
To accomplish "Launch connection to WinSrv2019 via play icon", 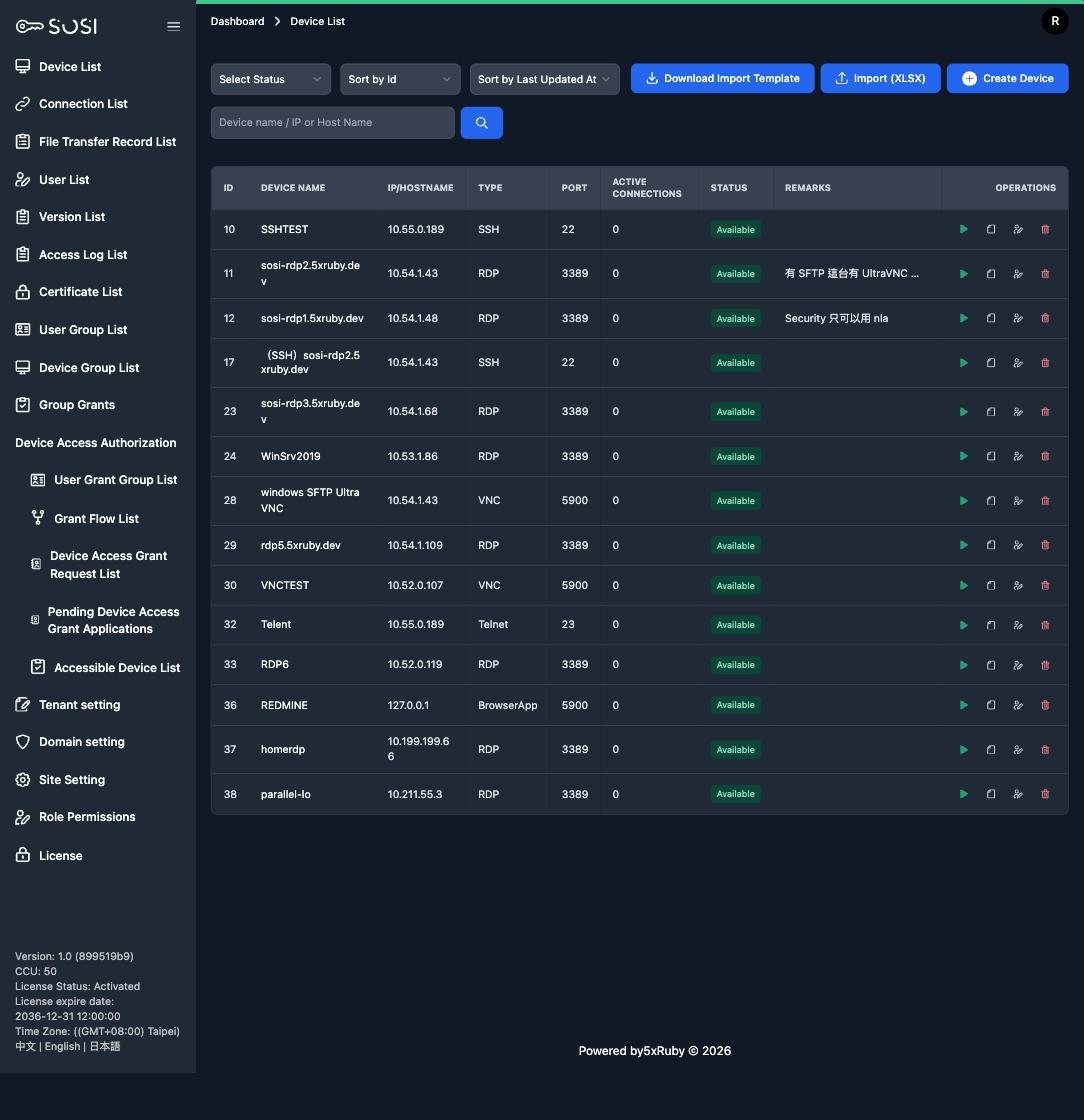I will click(x=963, y=456).
